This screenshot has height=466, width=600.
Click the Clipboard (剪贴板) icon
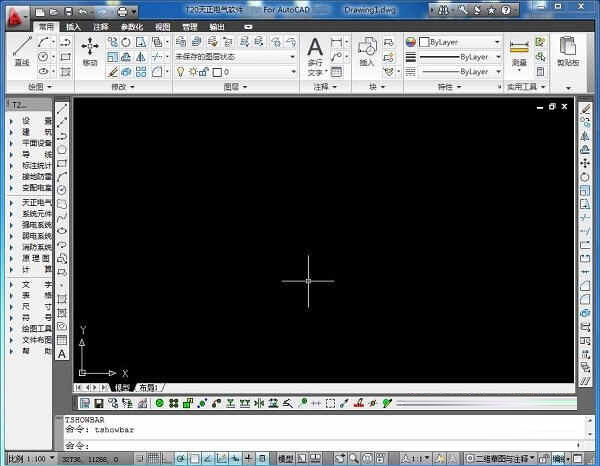568,52
